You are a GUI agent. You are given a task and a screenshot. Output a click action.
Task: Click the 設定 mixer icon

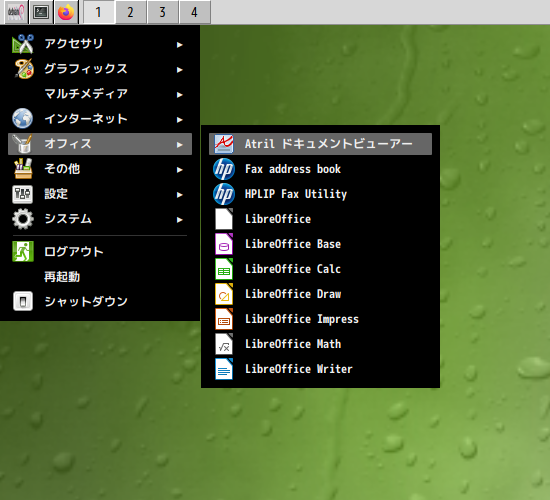(x=22, y=194)
